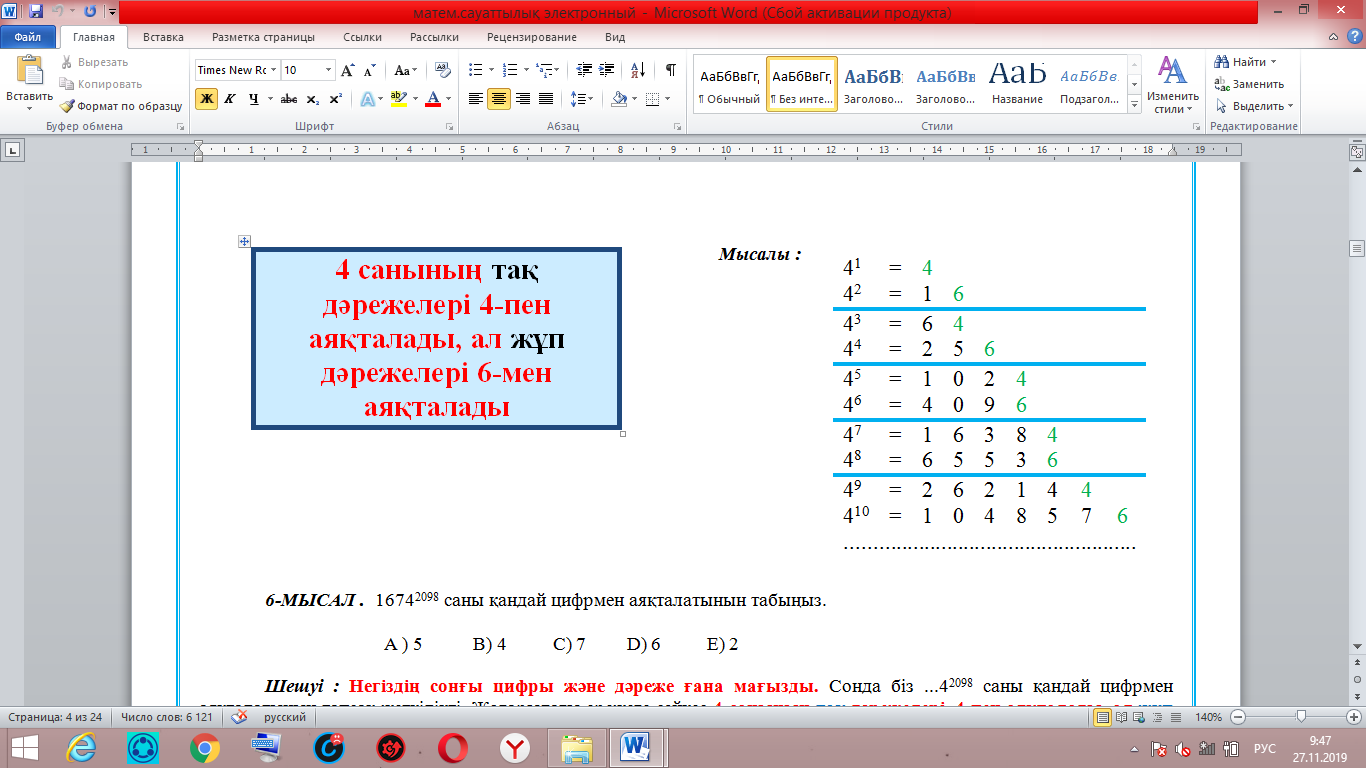Click the Format Painter brush icon
The width and height of the screenshot is (1366, 768).
point(68,106)
